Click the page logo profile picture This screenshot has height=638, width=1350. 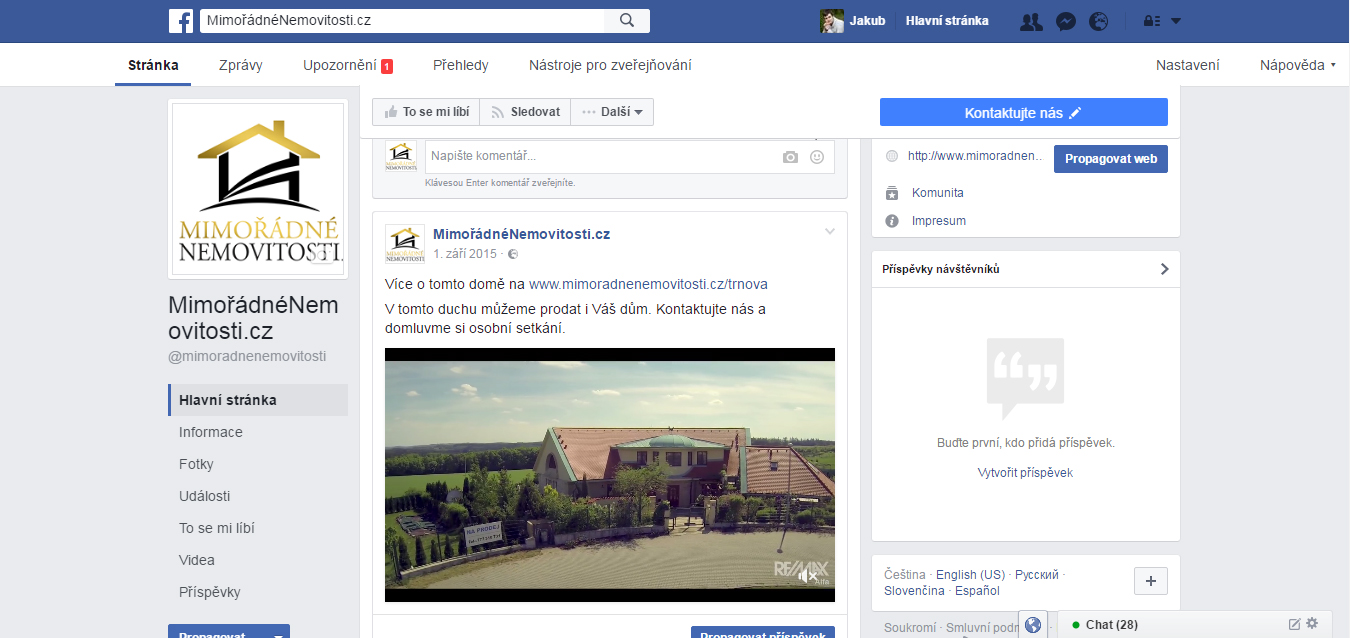coord(259,189)
